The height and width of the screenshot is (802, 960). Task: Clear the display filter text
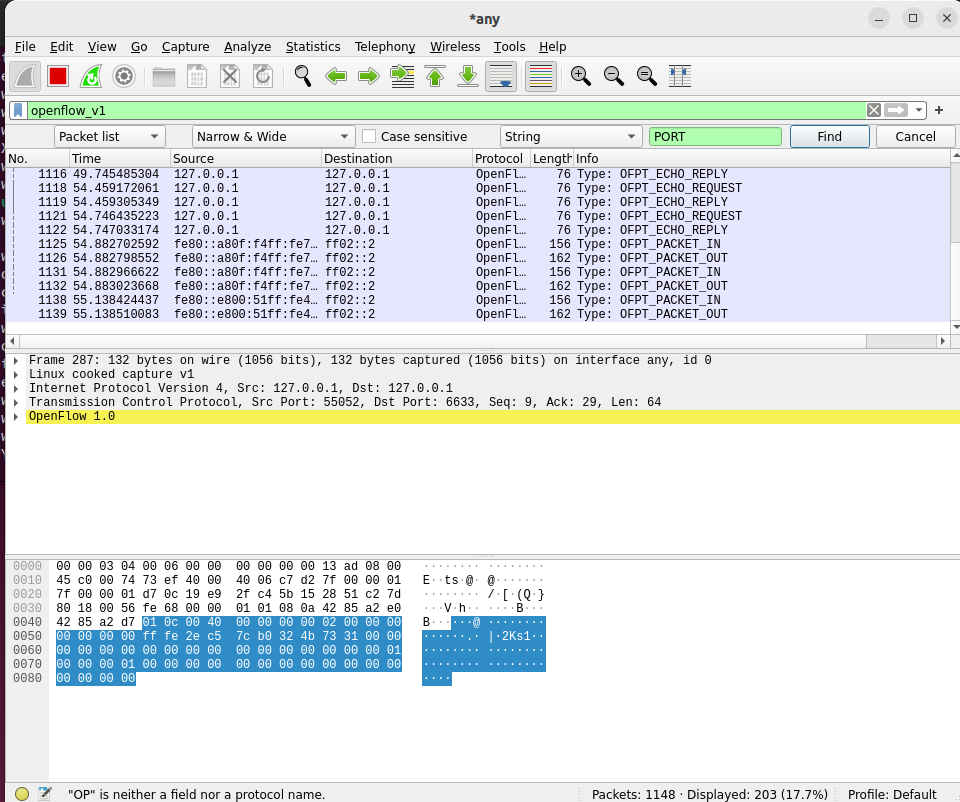click(874, 110)
